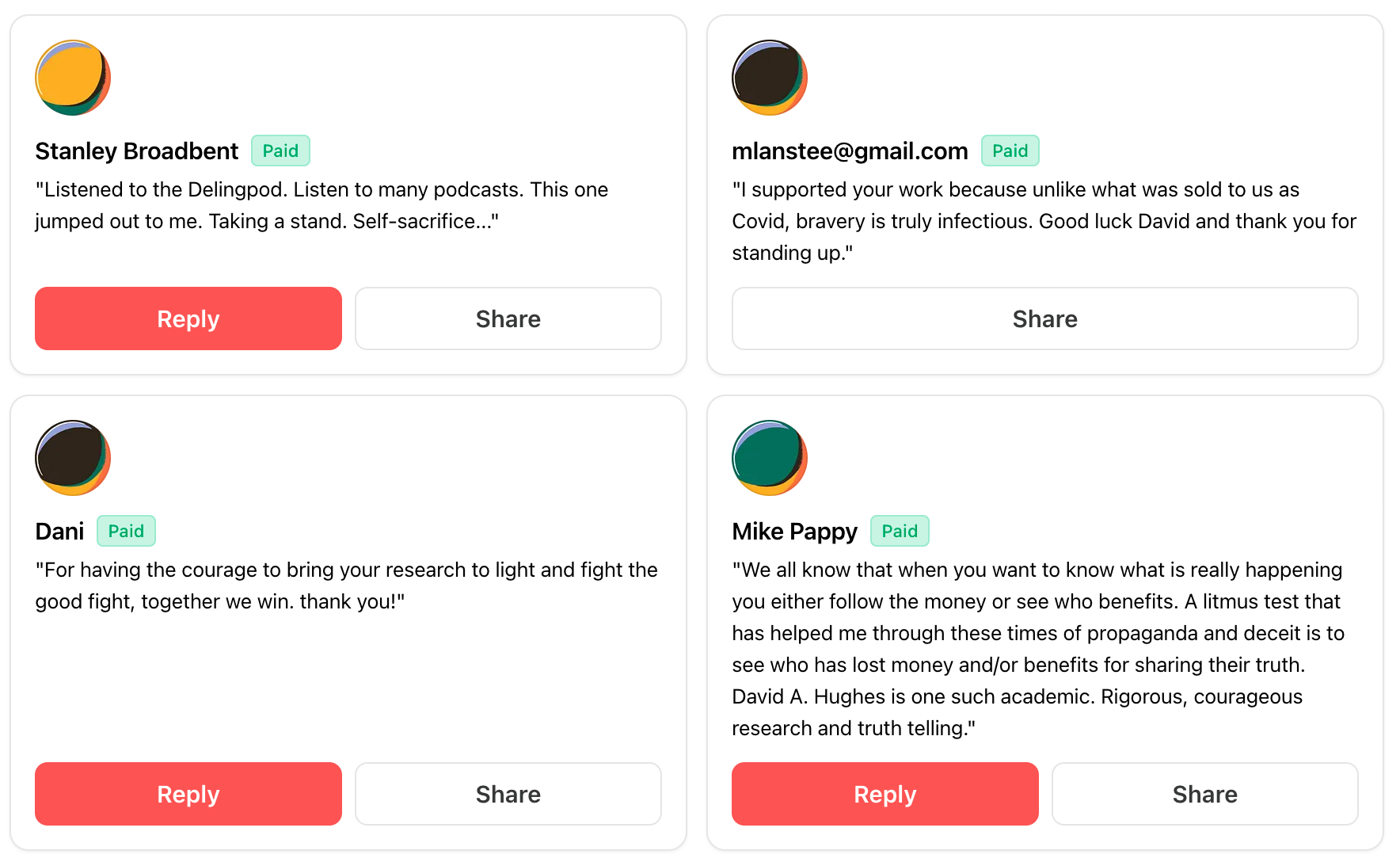Viewport: 1400px width, 862px height.
Task: Share the mlanstee@gmail.com testimonial
Action: click(1044, 318)
